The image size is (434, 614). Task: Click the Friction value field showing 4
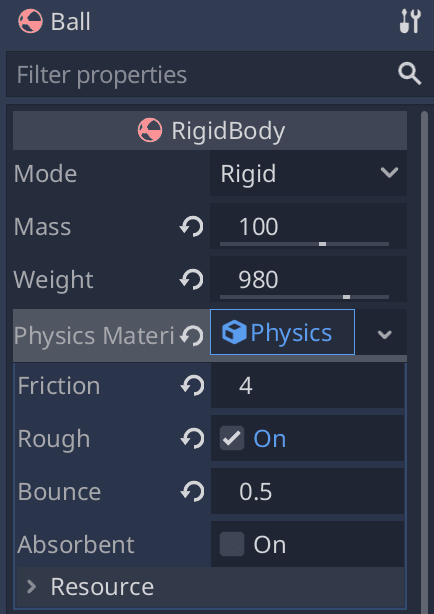click(x=307, y=386)
